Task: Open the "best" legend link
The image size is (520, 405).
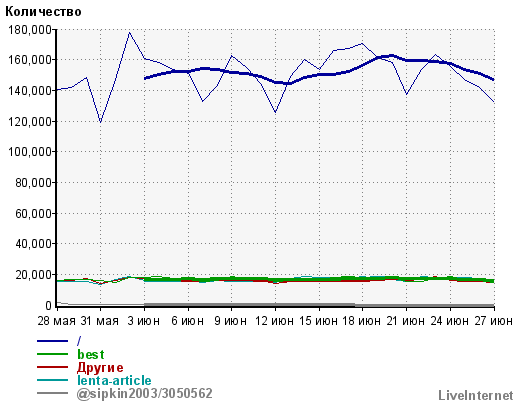Action: click(x=91, y=354)
